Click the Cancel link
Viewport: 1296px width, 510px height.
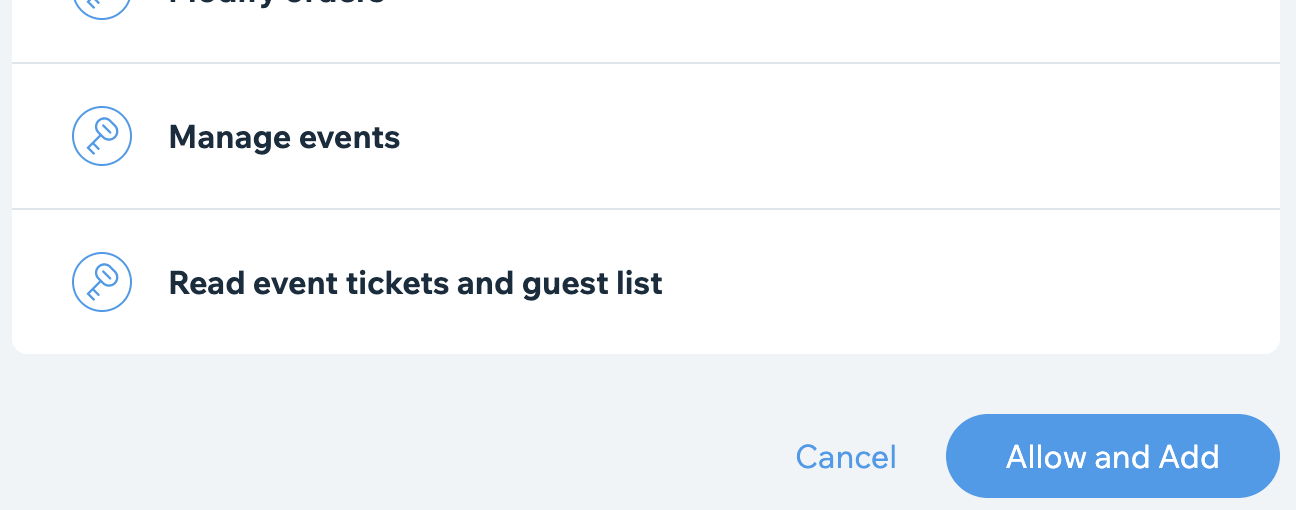846,457
